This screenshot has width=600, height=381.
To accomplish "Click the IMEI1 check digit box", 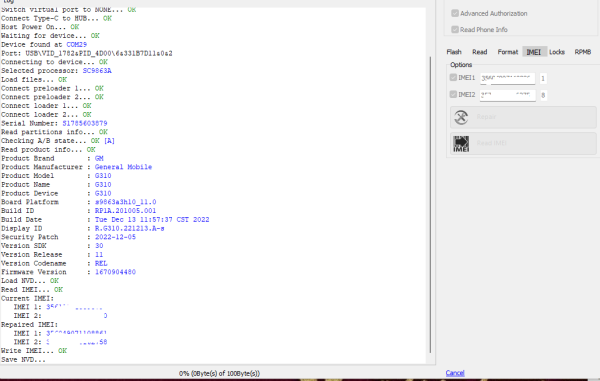I will [x=543, y=78].
